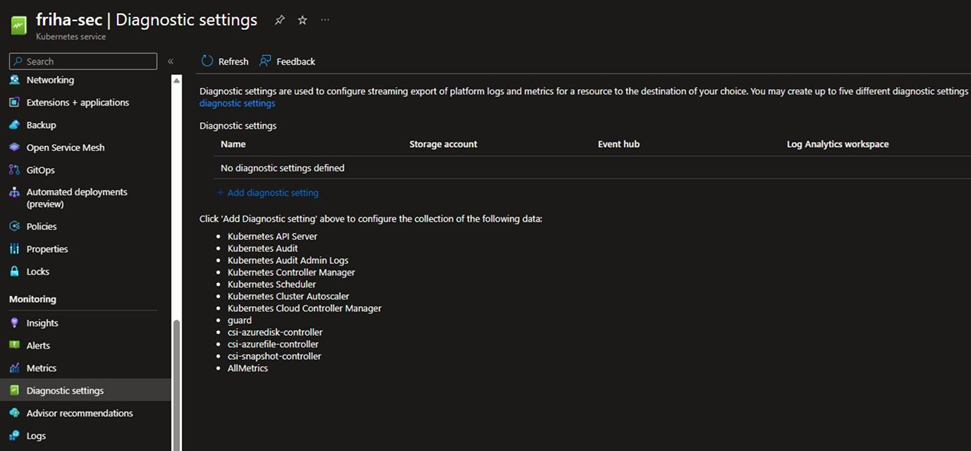Image resolution: width=971 pixels, height=451 pixels.
Task: Click the Refresh icon in toolbar
Action: pyautogui.click(x=207, y=61)
